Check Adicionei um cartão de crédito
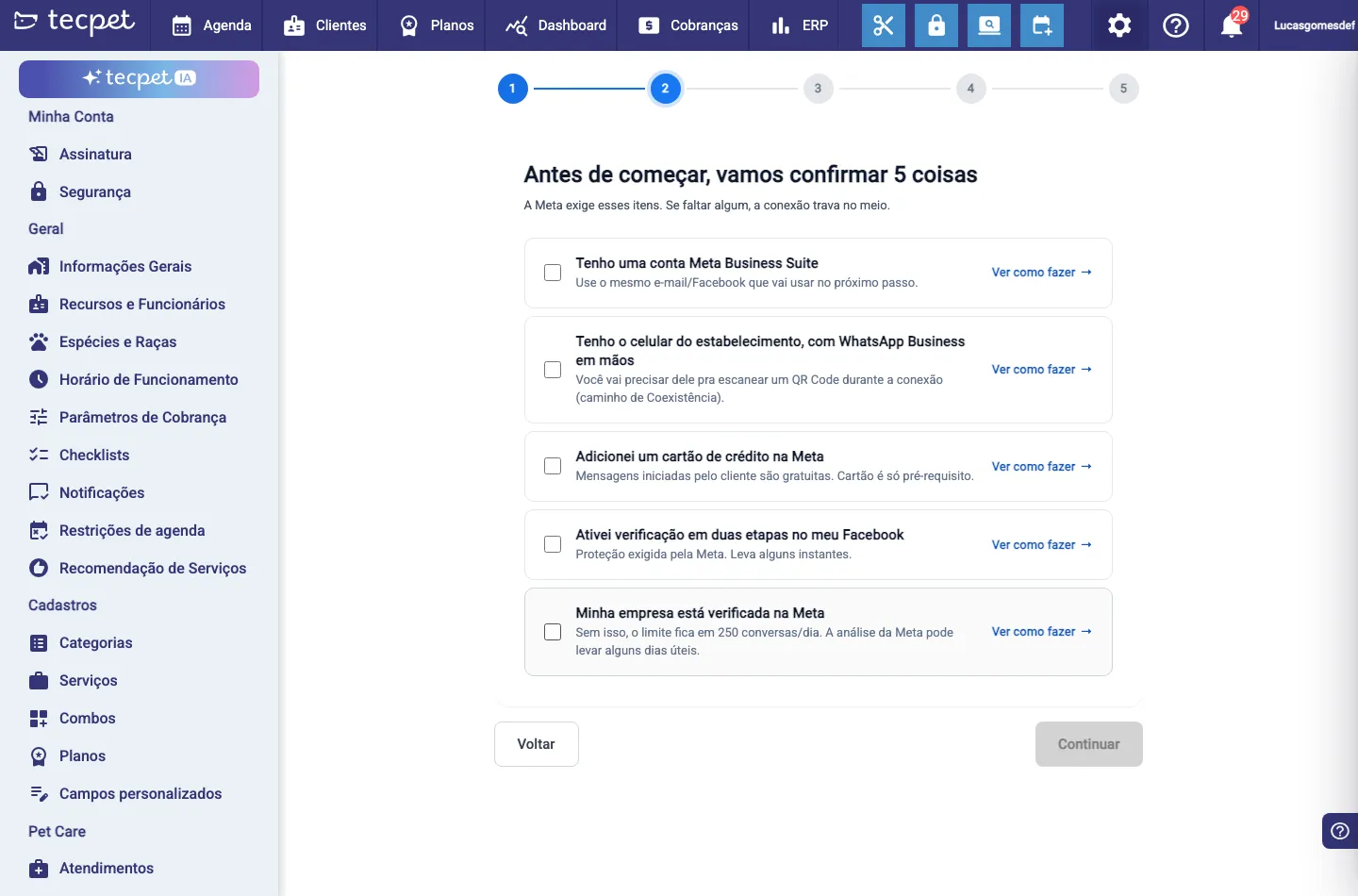Screen dimensions: 1358x896 (x=553, y=466)
